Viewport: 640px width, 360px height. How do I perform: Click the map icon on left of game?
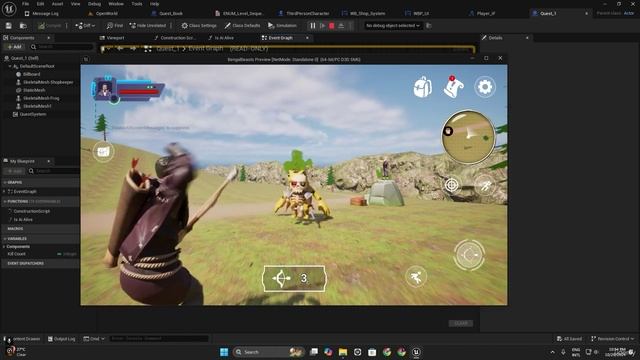click(x=103, y=152)
